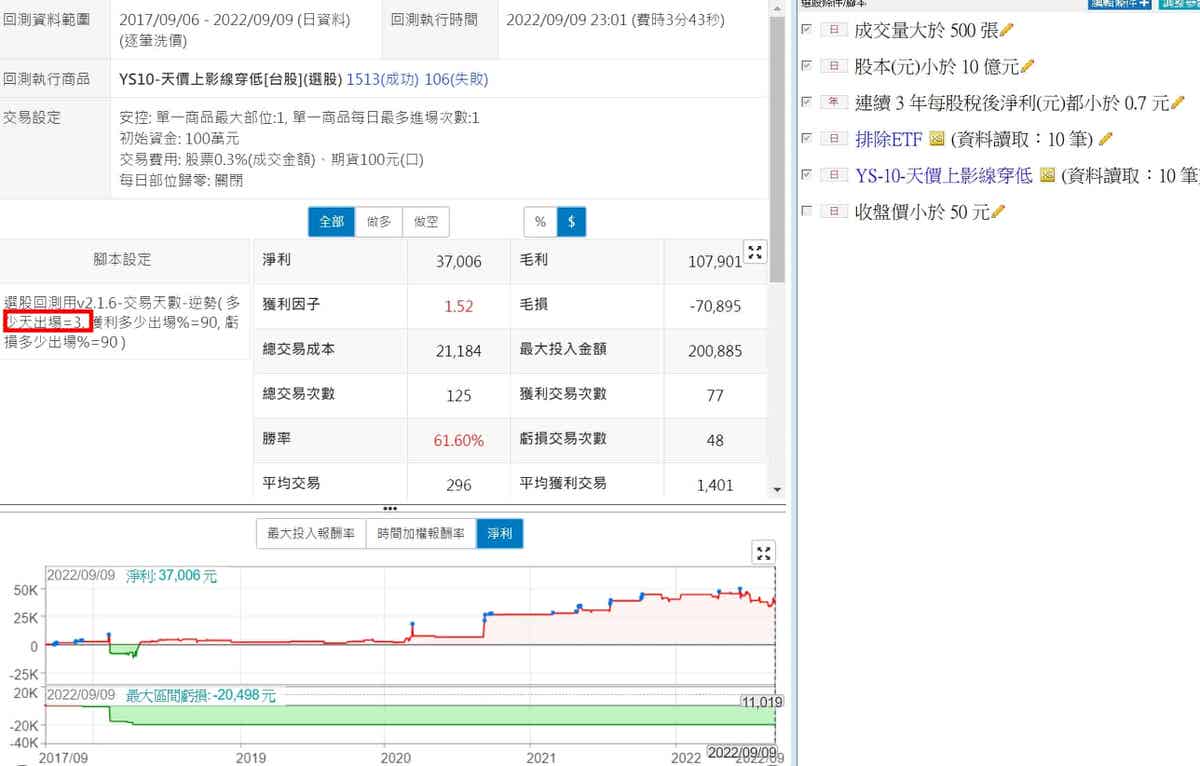
Task: Open frequency selector on 連續 3 年每股稅後淨利 row
Action: [x=833, y=103]
